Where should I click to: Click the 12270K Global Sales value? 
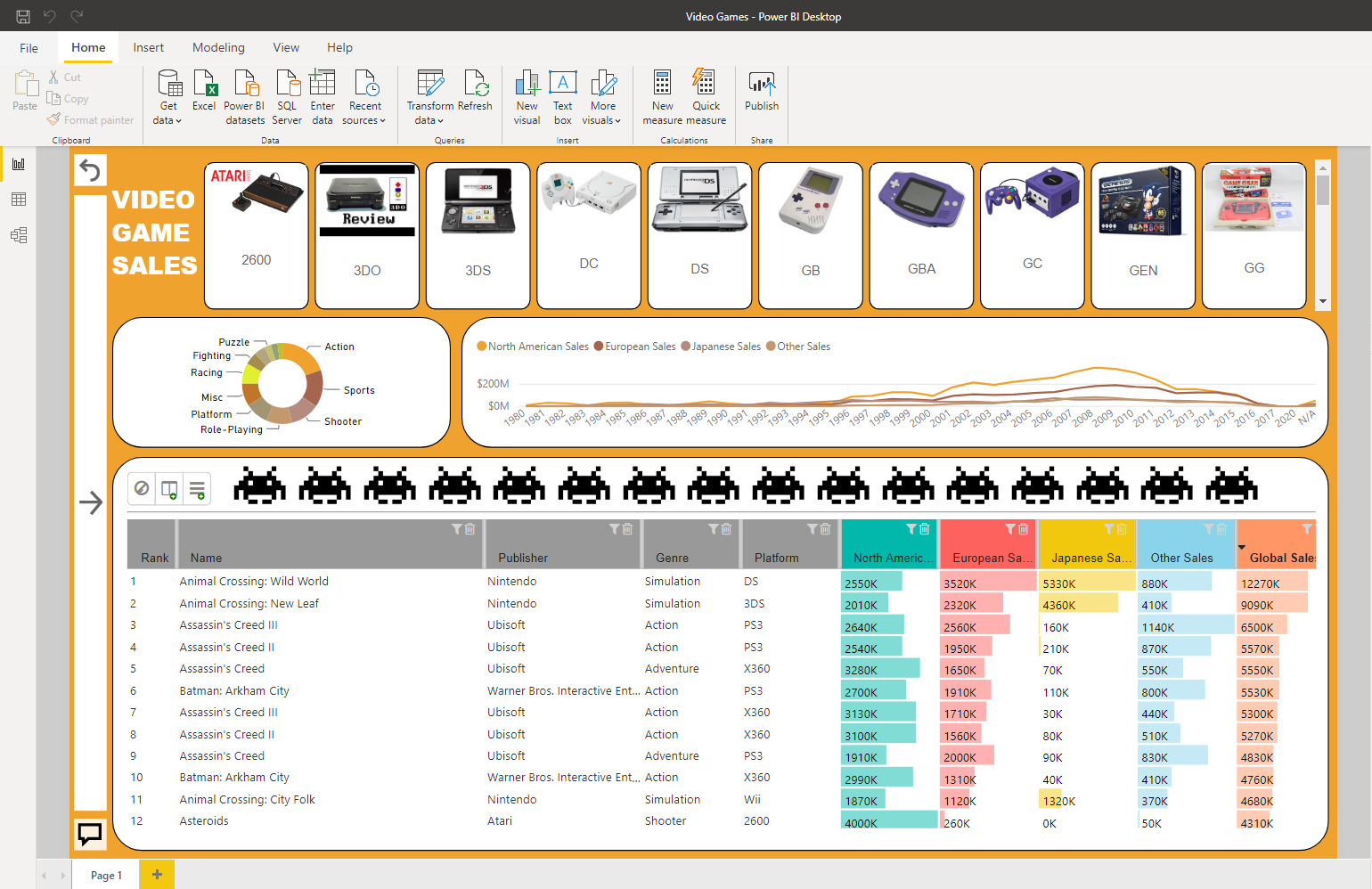tap(1260, 583)
